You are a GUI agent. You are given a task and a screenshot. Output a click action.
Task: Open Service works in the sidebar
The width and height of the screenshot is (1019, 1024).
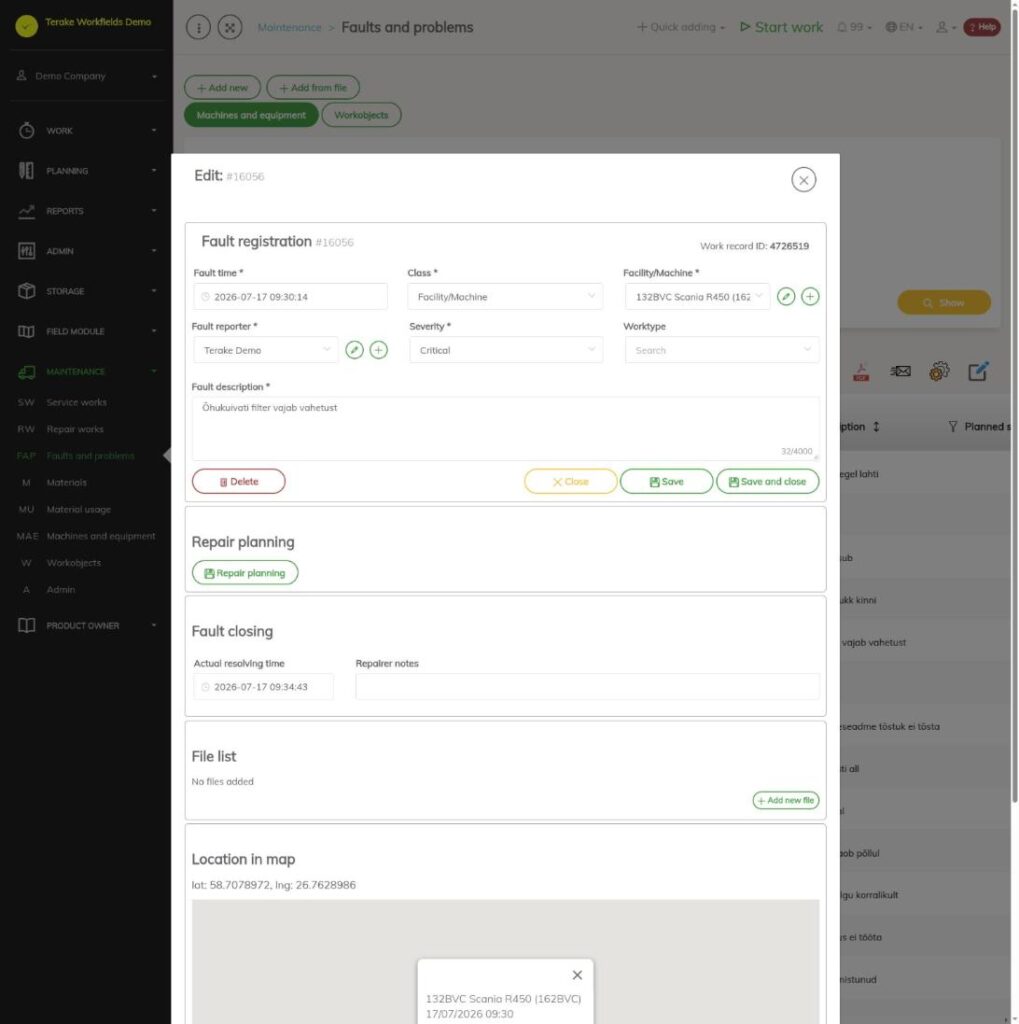[76, 402]
